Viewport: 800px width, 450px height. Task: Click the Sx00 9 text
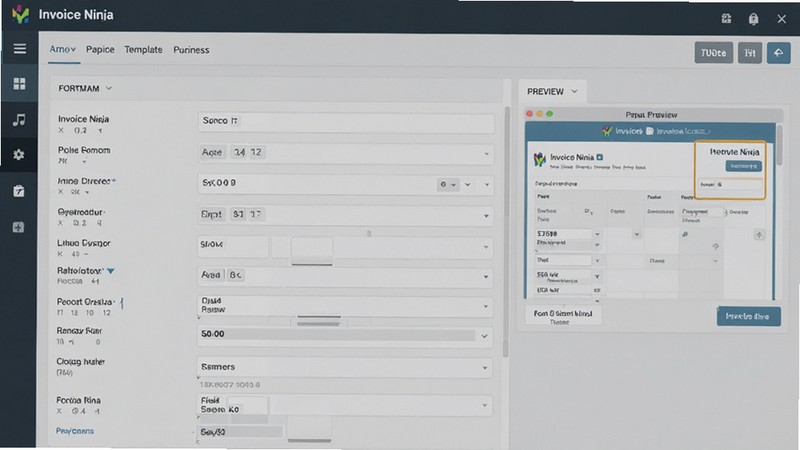(x=219, y=183)
